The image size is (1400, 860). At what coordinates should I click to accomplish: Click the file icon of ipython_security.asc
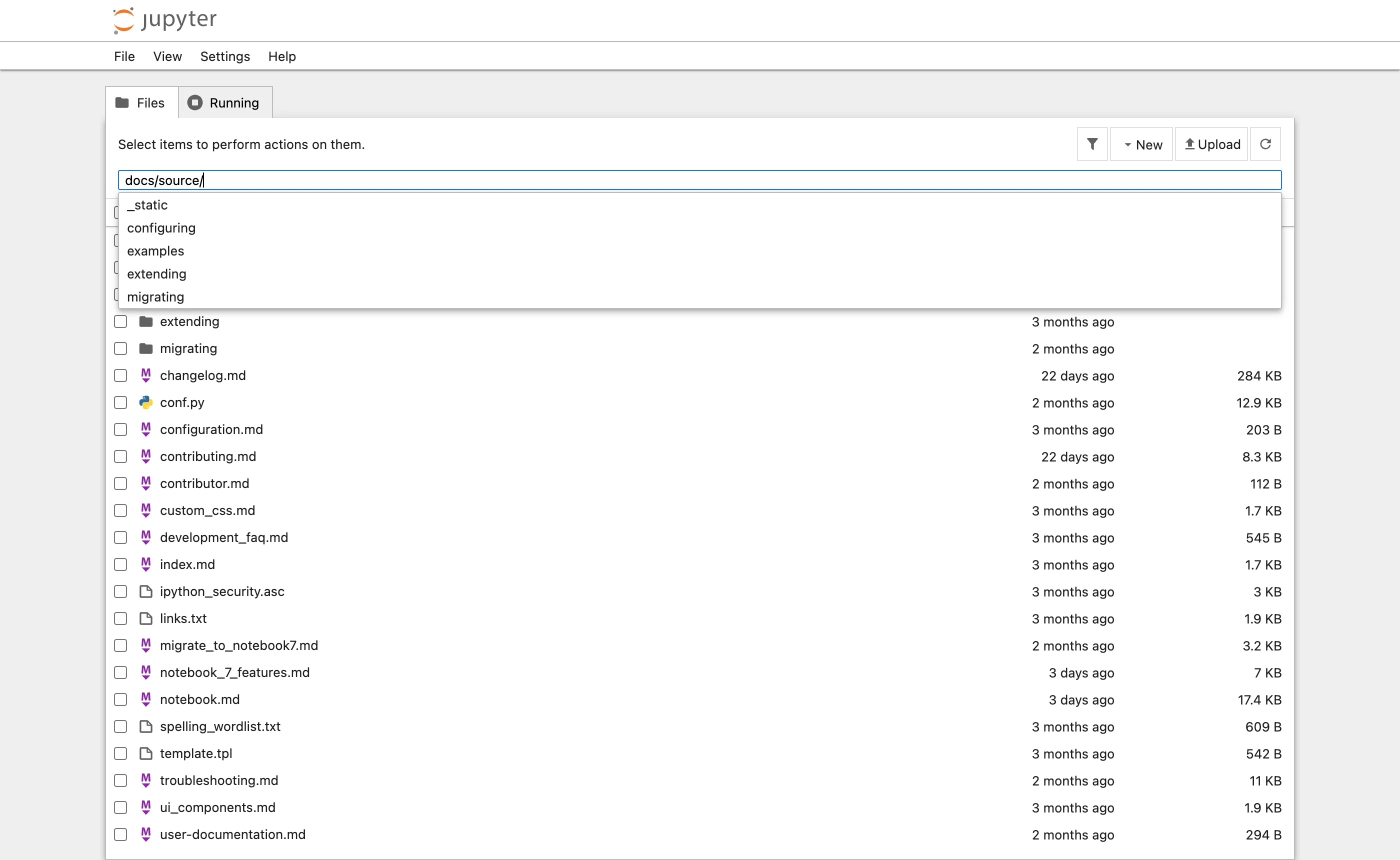tap(146, 591)
